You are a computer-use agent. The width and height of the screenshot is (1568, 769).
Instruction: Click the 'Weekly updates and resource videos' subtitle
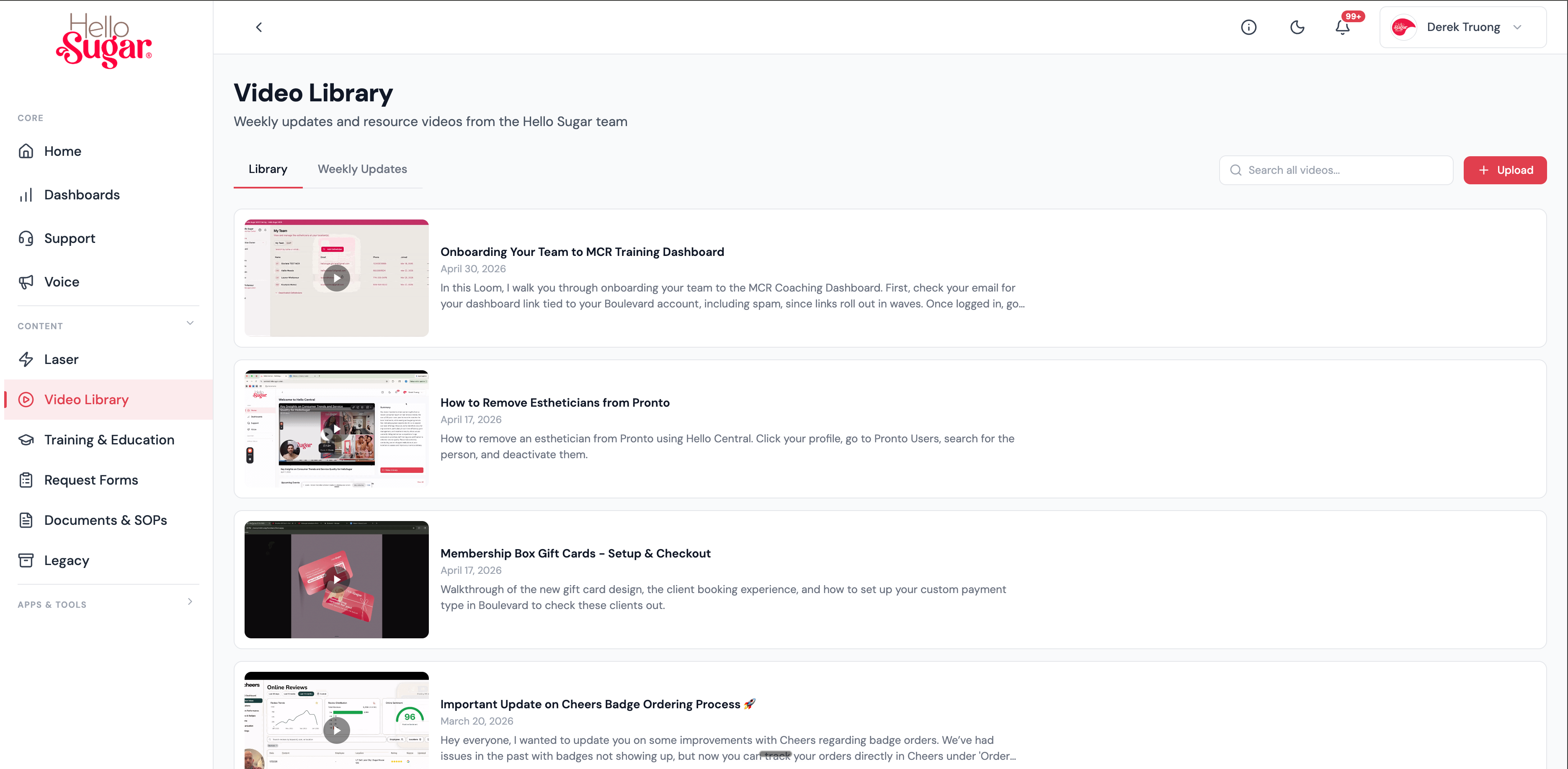(x=431, y=122)
